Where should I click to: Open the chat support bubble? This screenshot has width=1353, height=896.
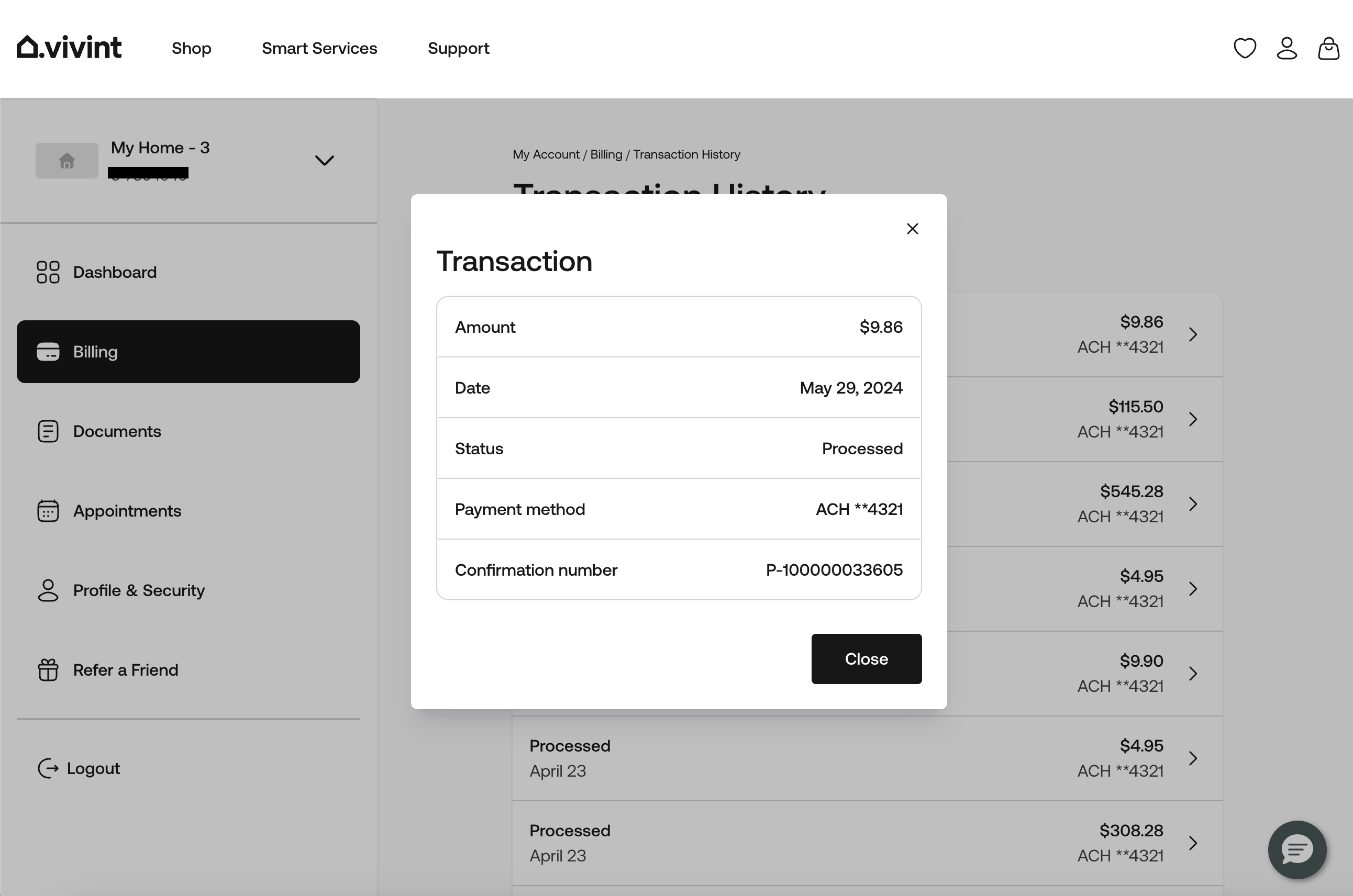(1297, 849)
